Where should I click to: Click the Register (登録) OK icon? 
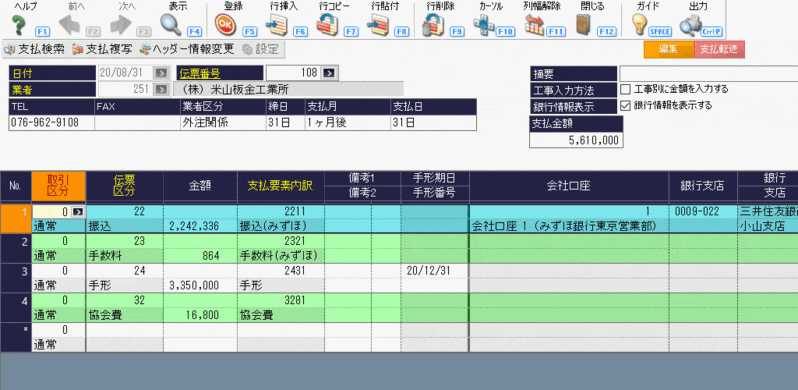224,24
